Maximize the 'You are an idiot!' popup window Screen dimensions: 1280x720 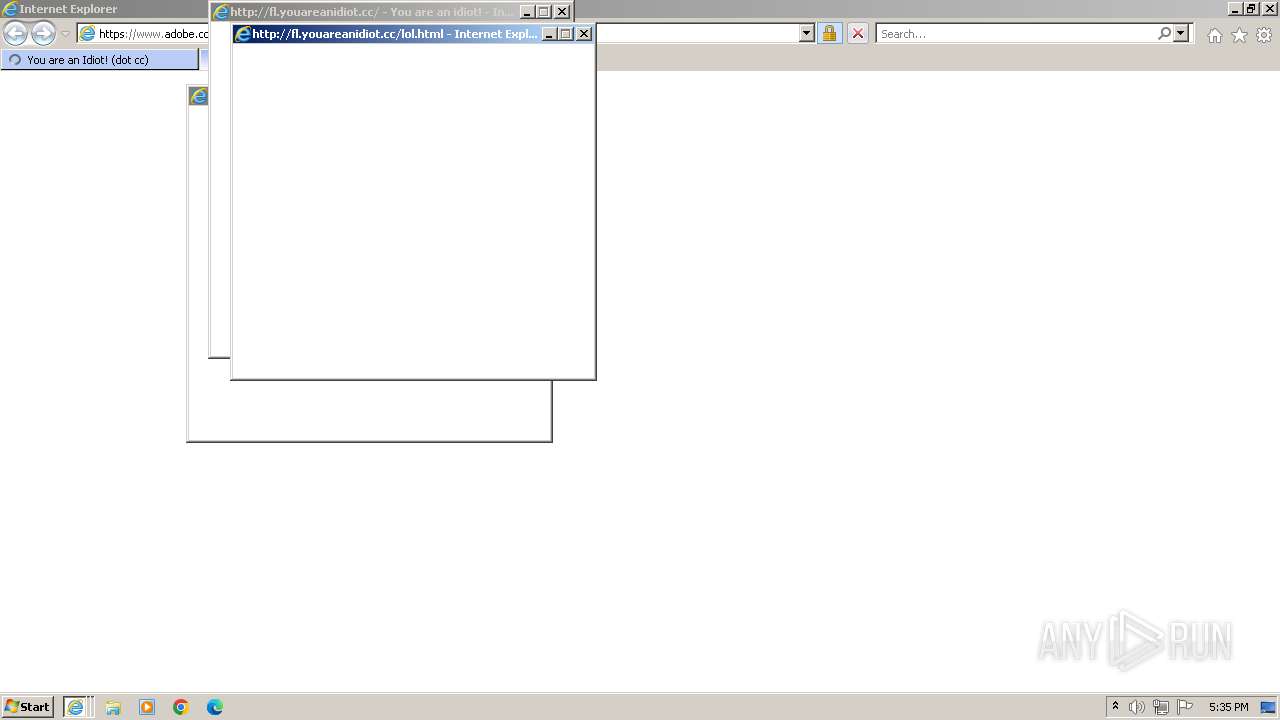click(x=544, y=12)
